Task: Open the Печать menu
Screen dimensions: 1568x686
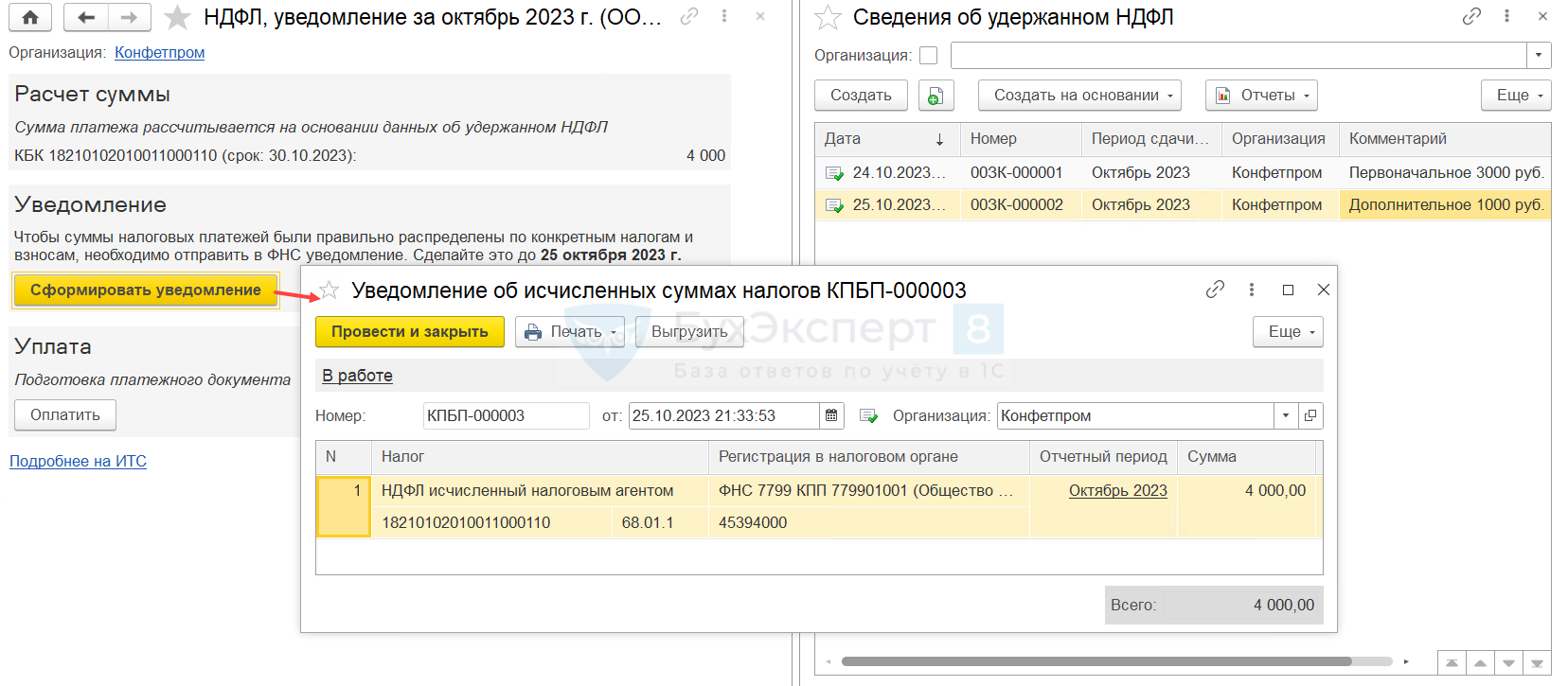Action: point(570,332)
